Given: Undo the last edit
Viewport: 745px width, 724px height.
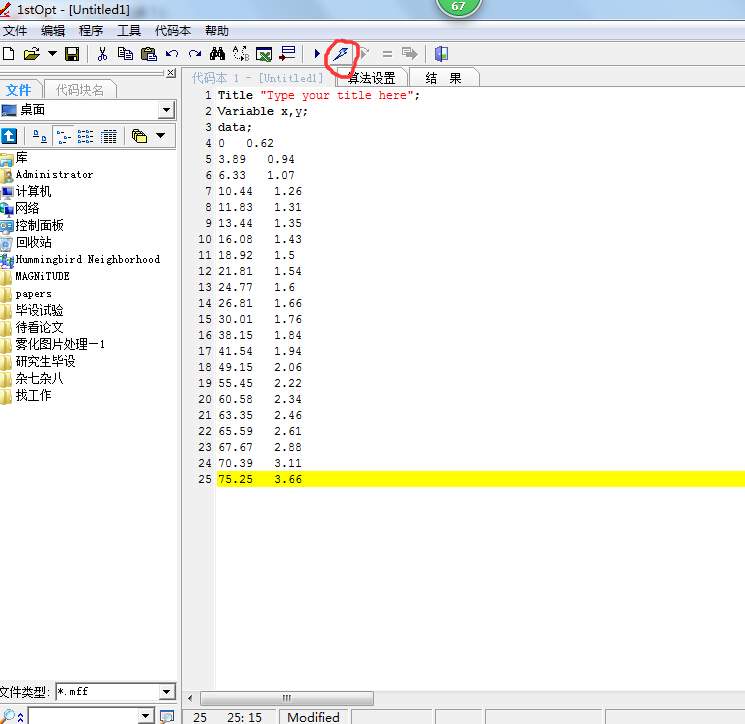Looking at the screenshot, I should tap(172, 54).
